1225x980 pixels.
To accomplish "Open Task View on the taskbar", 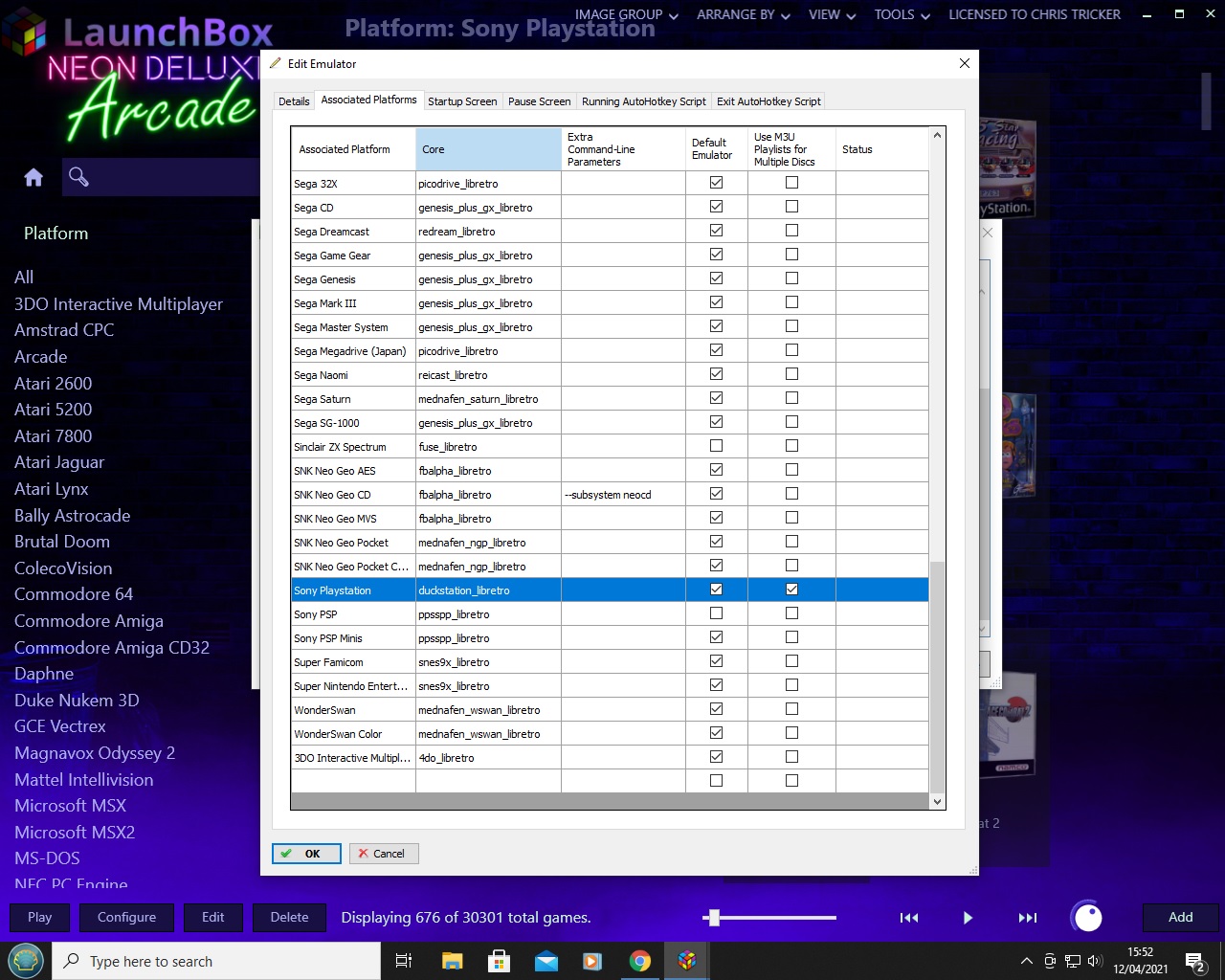I will [404, 961].
